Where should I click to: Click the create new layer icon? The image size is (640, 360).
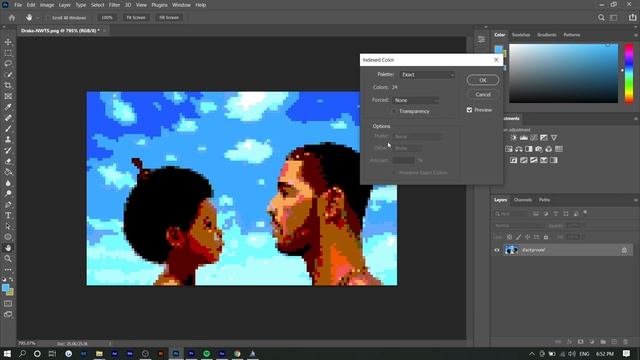coord(614,341)
